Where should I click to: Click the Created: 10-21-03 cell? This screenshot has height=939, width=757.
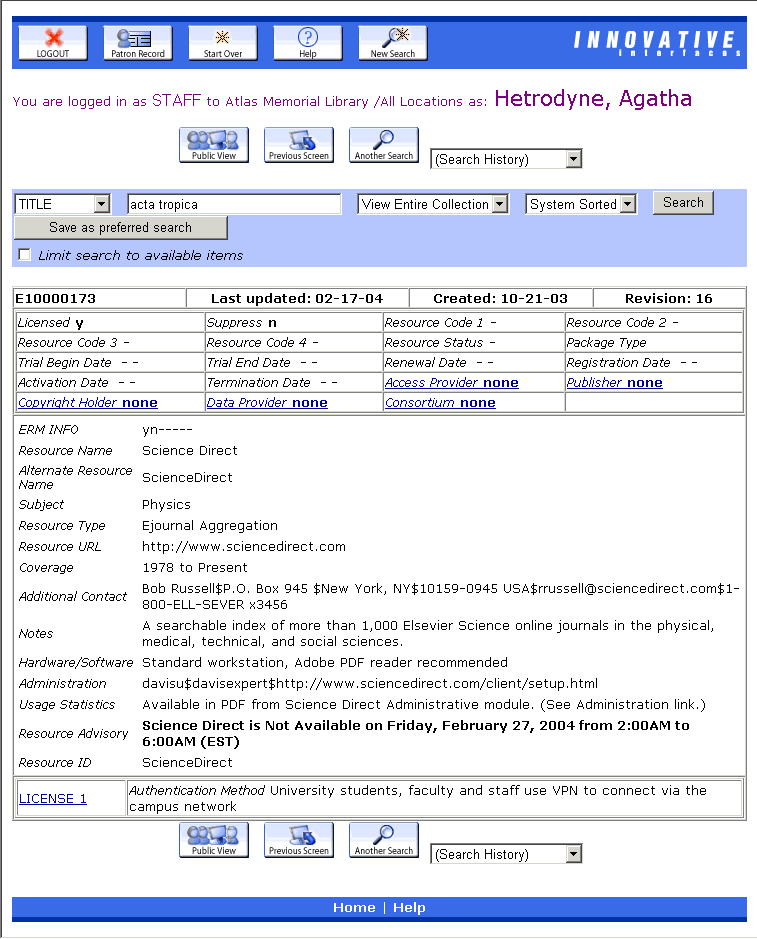pyautogui.click(x=501, y=298)
